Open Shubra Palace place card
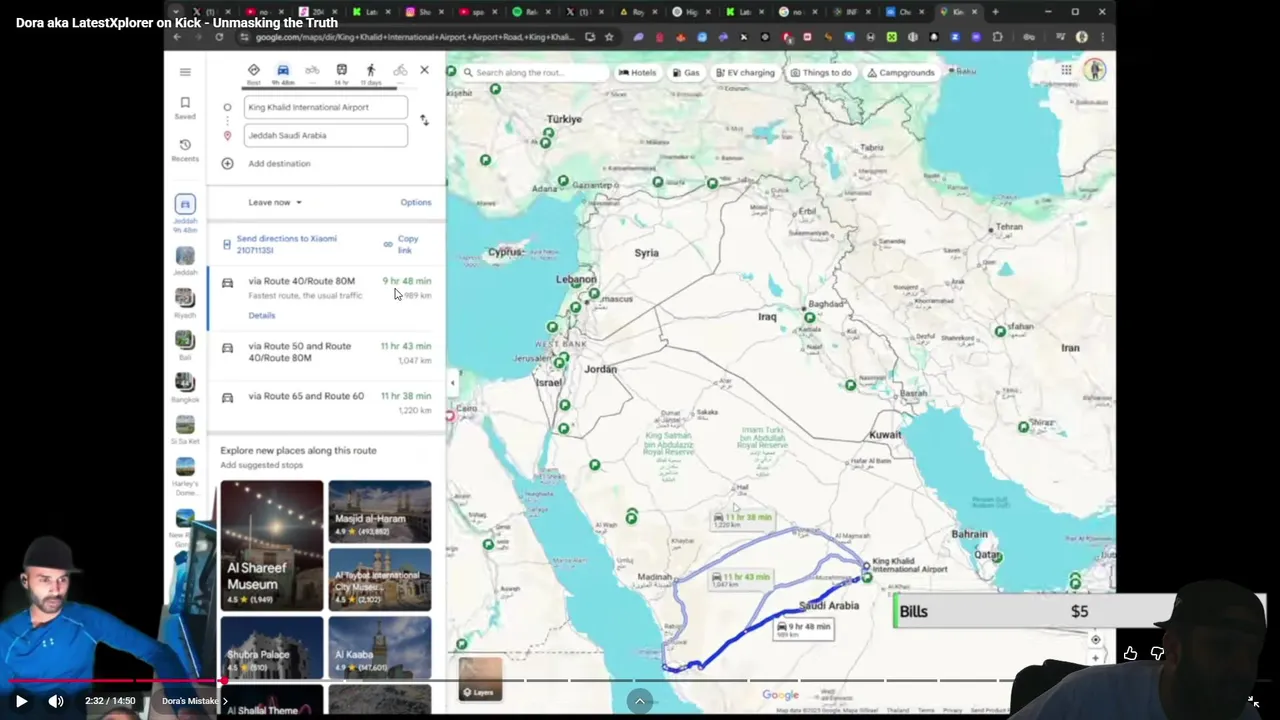 pyautogui.click(x=272, y=647)
